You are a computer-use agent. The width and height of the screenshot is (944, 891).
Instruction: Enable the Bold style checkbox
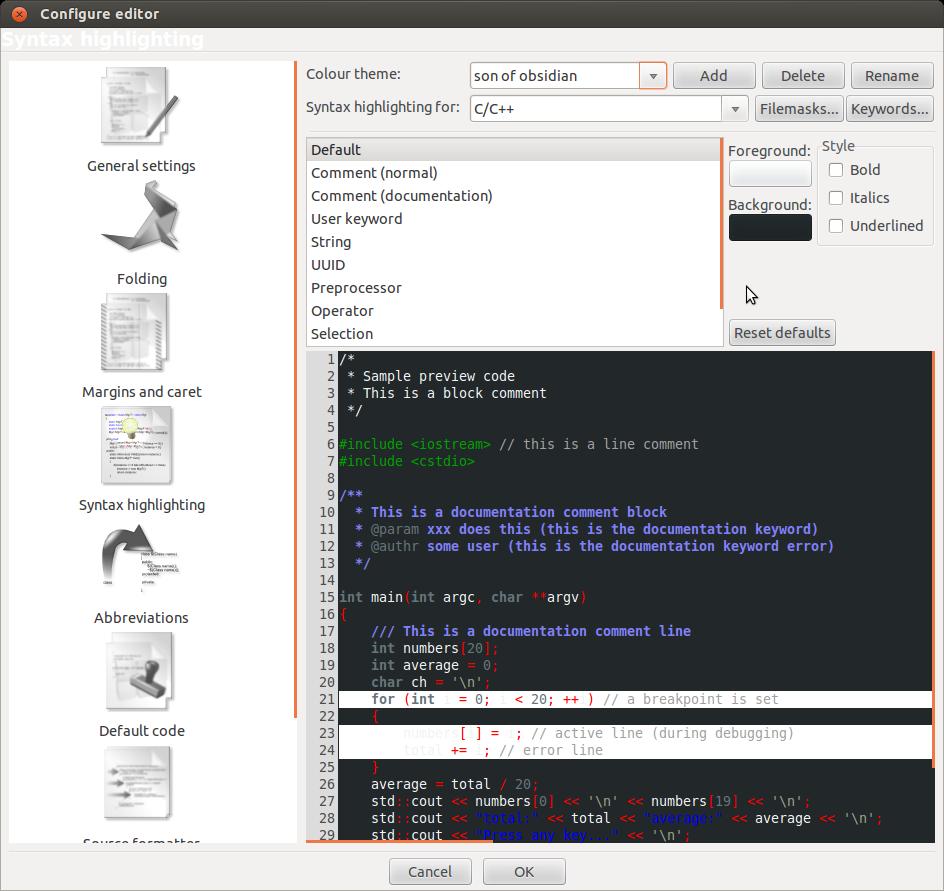tap(836, 170)
